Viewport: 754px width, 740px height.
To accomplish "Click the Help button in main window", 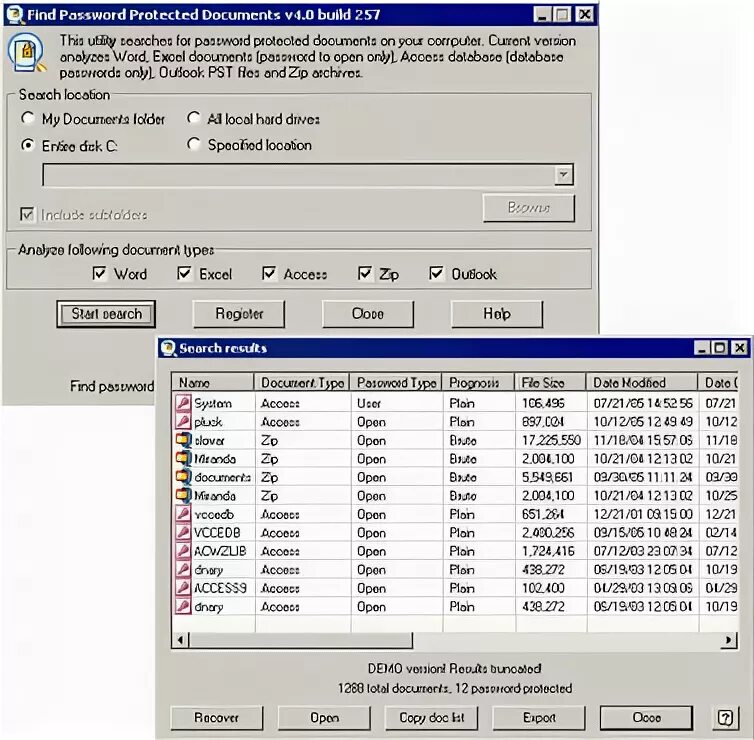I will tap(497, 314).
